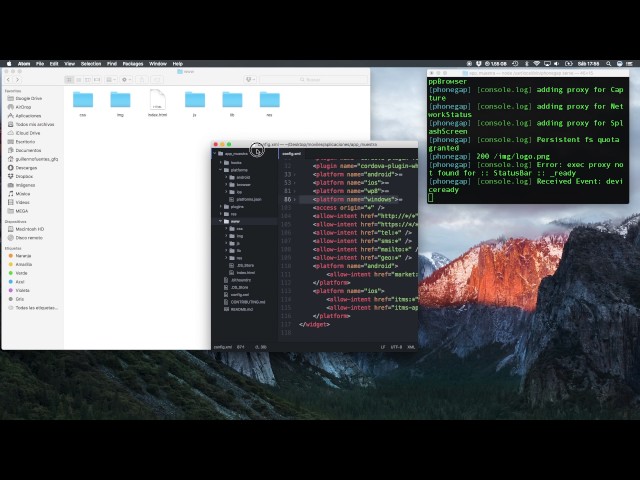Select the Verde tag in Finder sidebar
The width and height of the screenshot is (640, 480).
pyautogui.click(x=21, y=273)
